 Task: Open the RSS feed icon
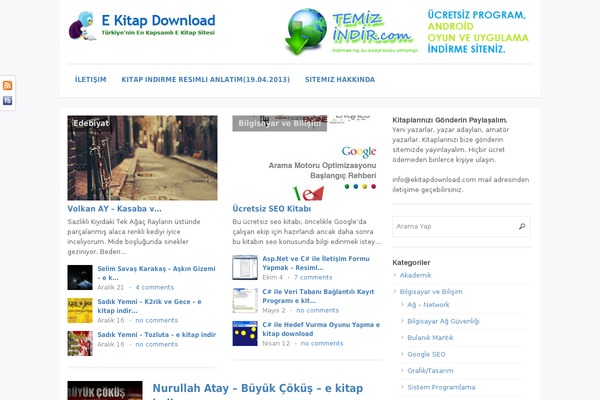pyautogui.click(x=7, y=85)
